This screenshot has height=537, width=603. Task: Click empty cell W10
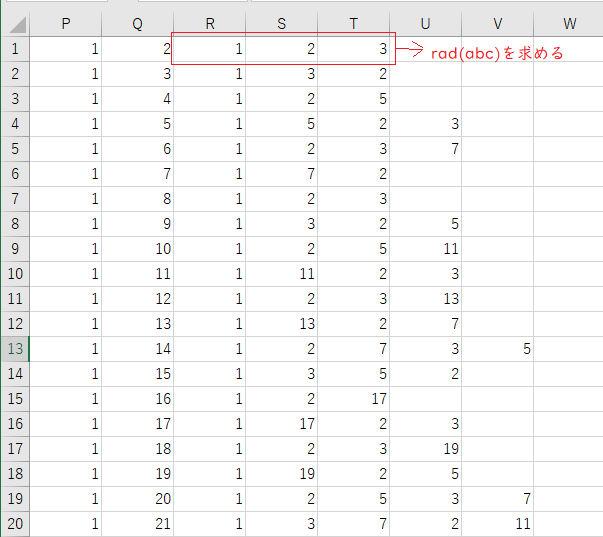pyautogui.click(x=569, y=274)
